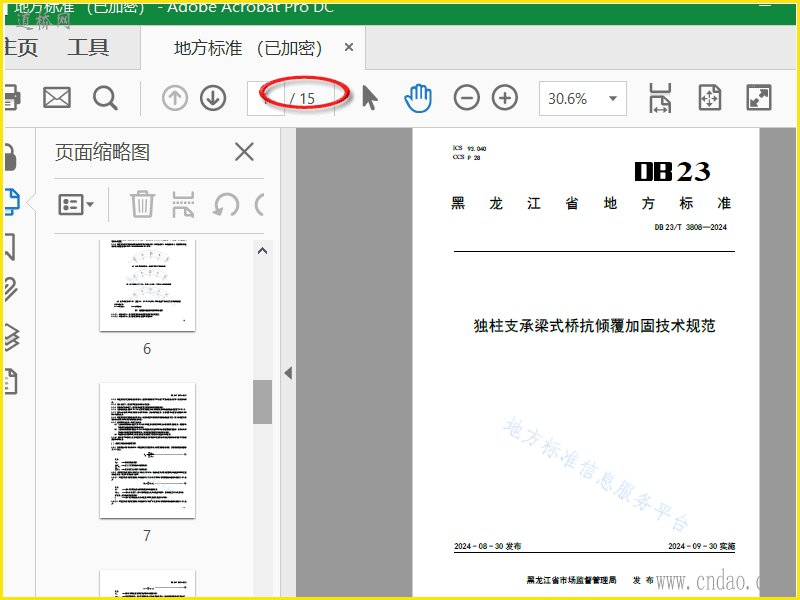Enter full screen mode icon
The height and width of the screenshot is (600, 800).
coord(759,97)
